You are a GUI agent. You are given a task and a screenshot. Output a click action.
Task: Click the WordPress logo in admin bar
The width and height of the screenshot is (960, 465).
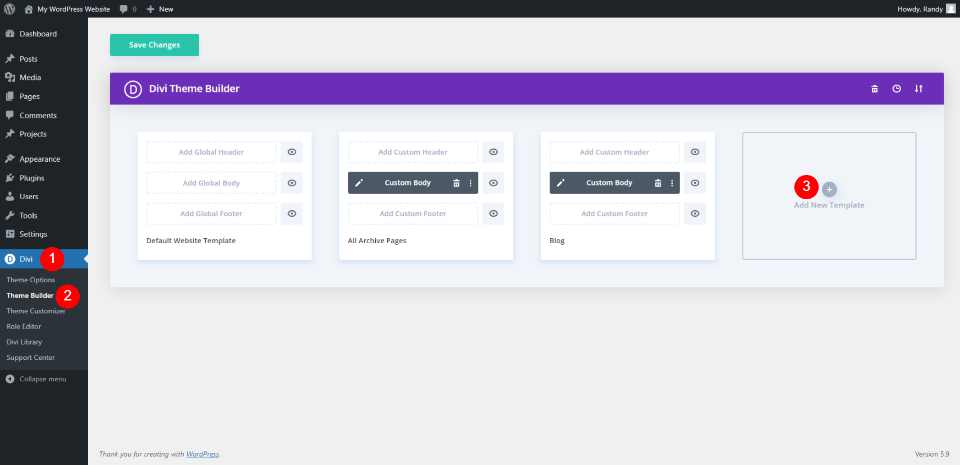pos(10,9)
